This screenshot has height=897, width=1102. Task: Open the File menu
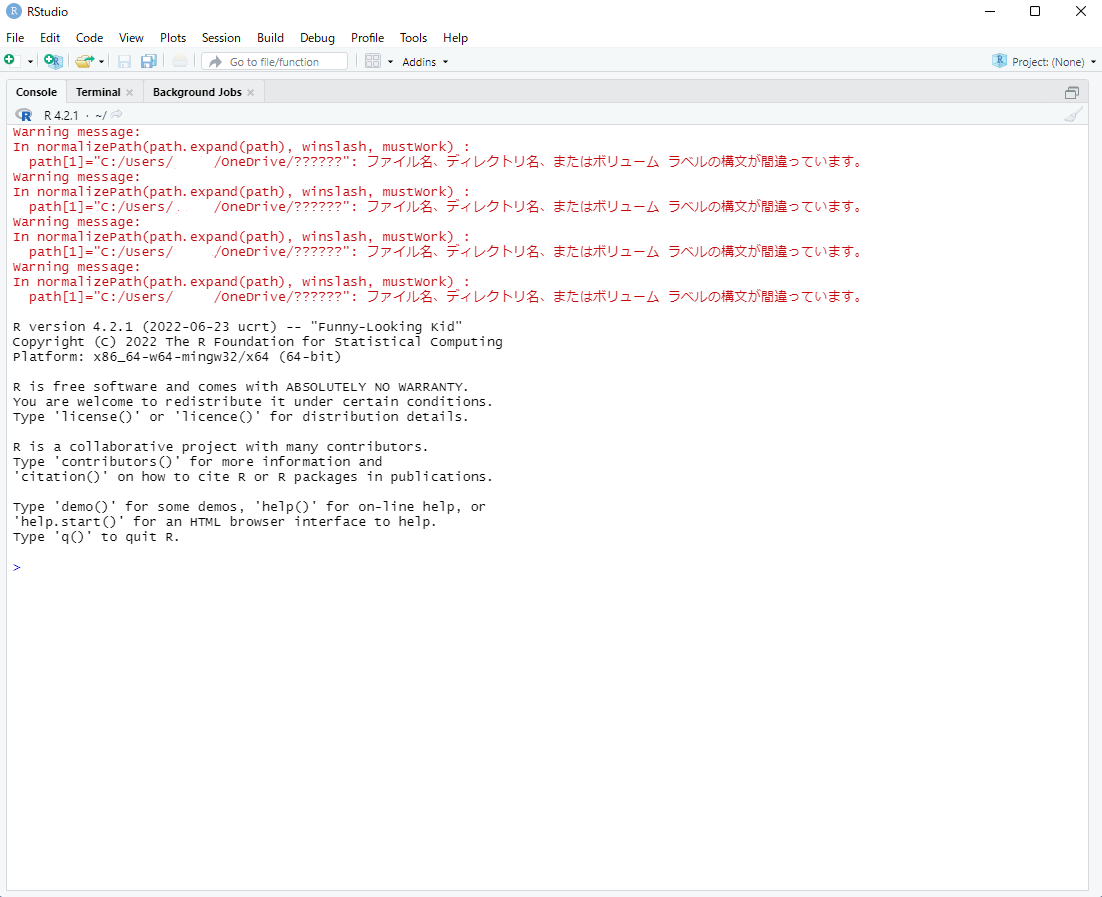click(x=15, y=38)
